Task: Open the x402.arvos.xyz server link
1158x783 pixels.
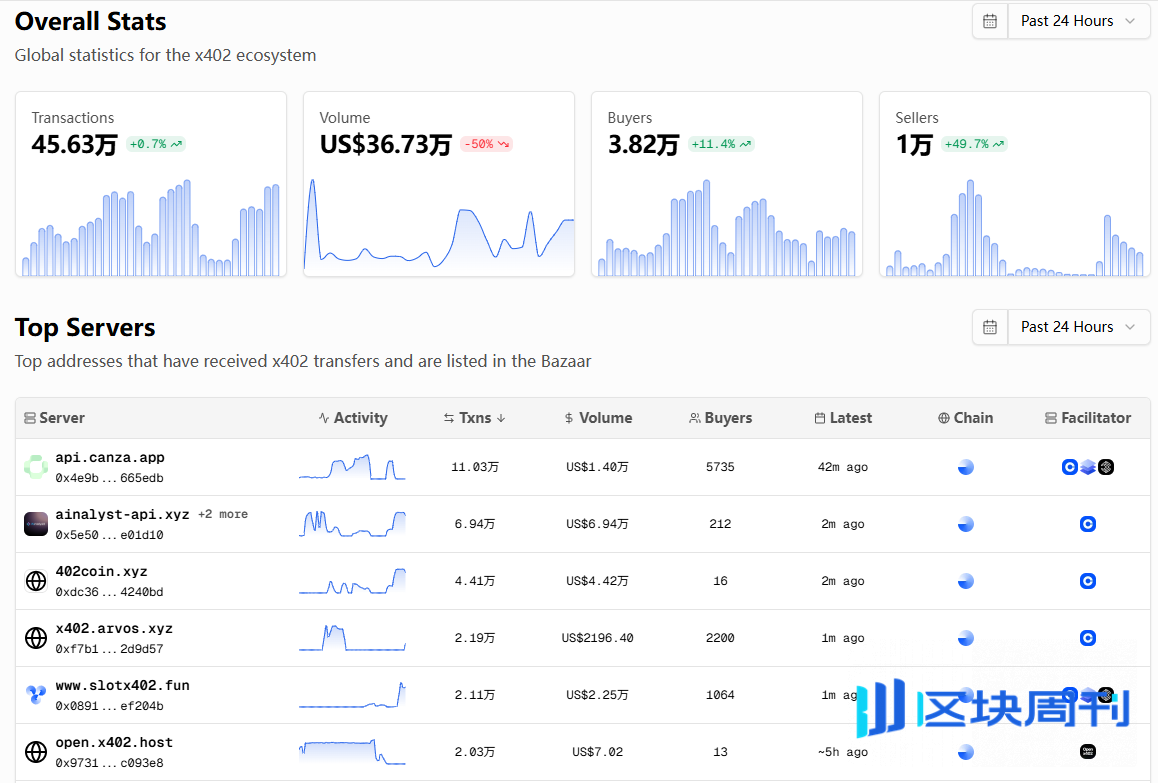Action: (114, 629)
